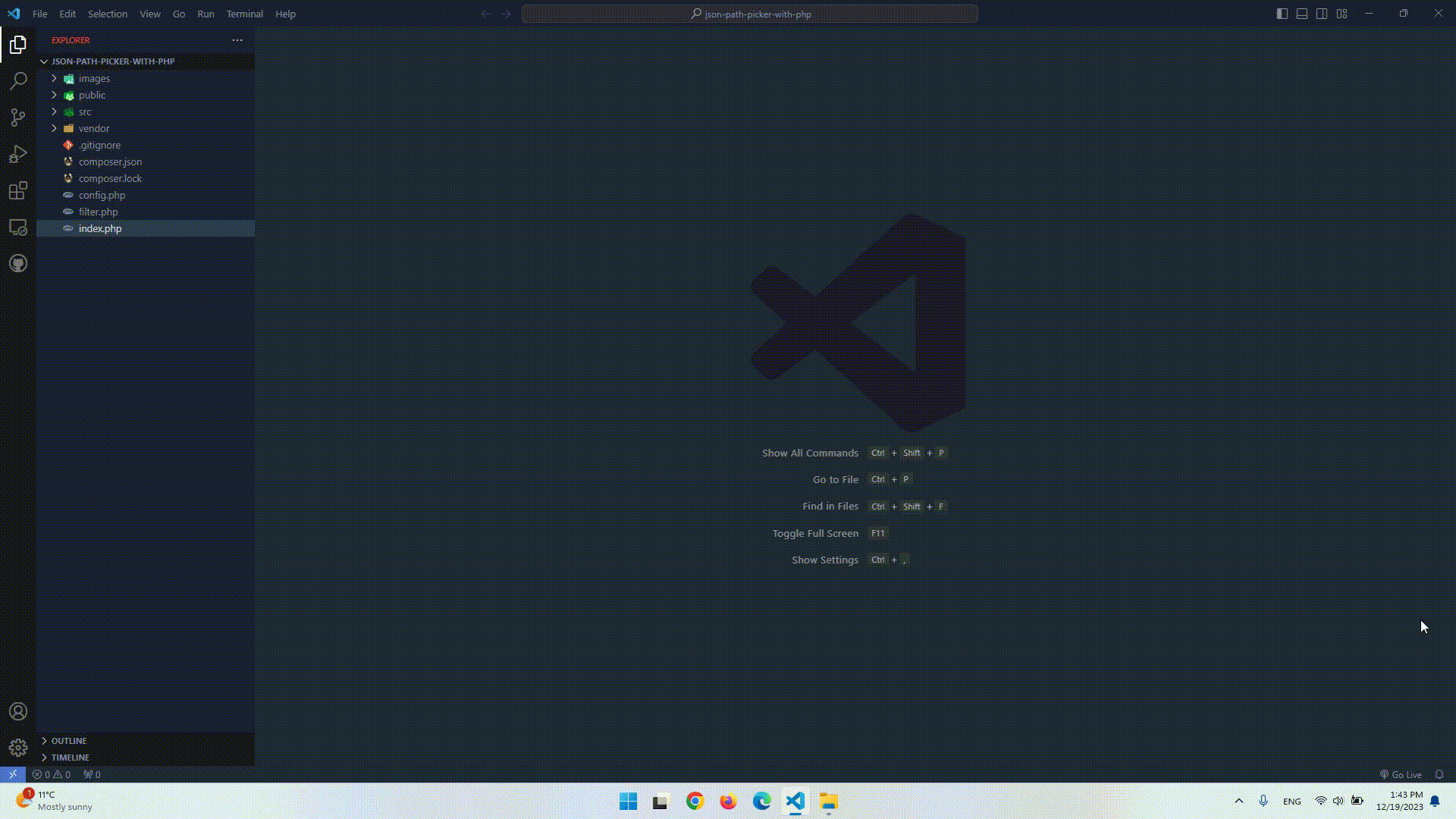Toggle primary side bar visibility
Viewport: 1456px width, 819px height.
point(1282,14)
